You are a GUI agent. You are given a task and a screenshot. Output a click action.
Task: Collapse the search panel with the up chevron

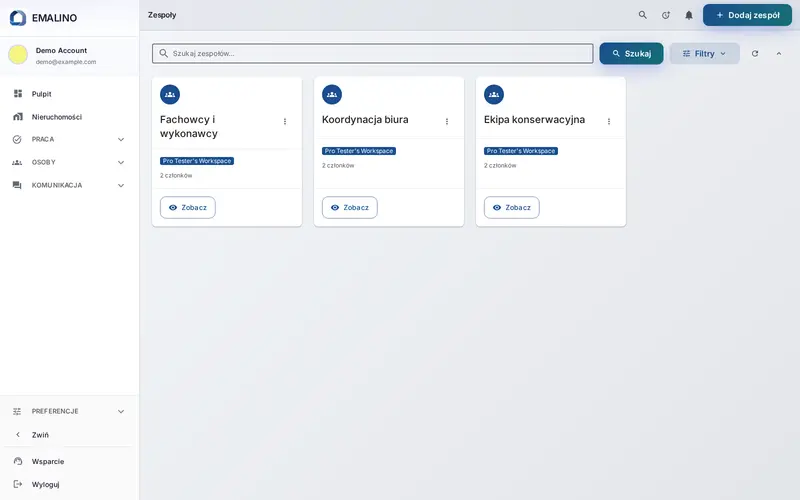pyautogui.click(x=779, y=54)
